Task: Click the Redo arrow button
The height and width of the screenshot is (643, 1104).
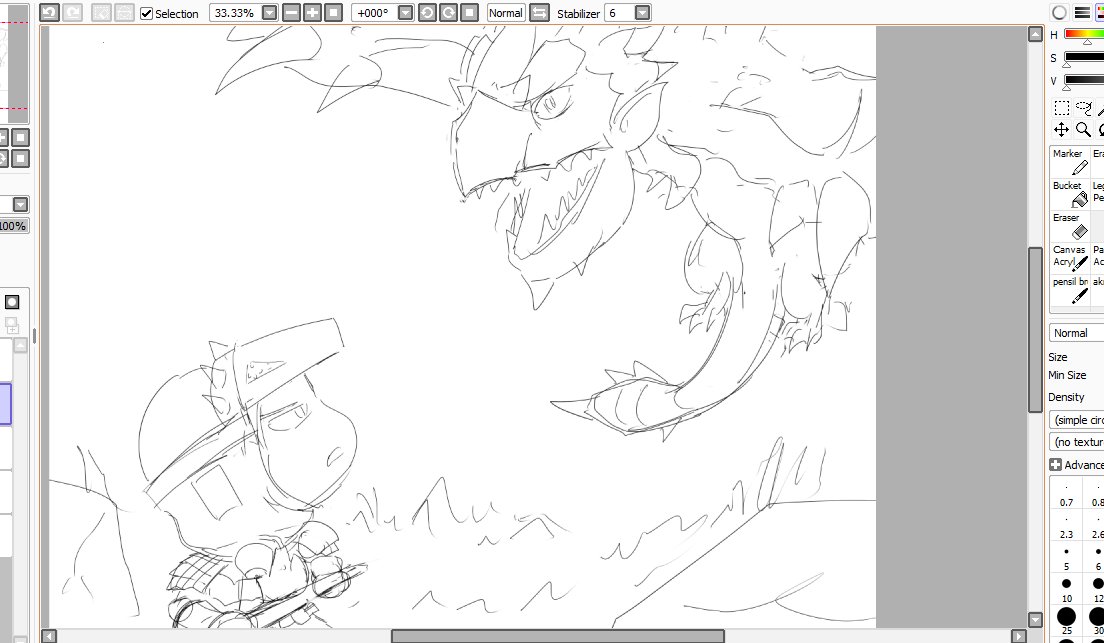Action: (72, 13)
